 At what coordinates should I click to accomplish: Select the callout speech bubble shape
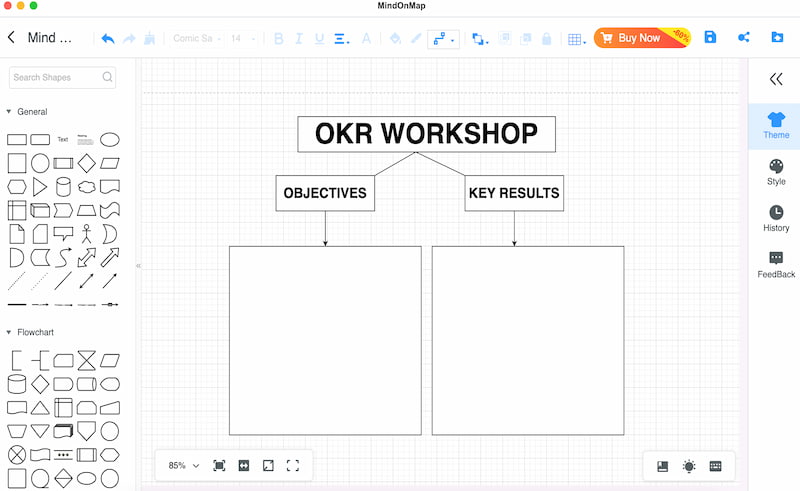(63, 234)
